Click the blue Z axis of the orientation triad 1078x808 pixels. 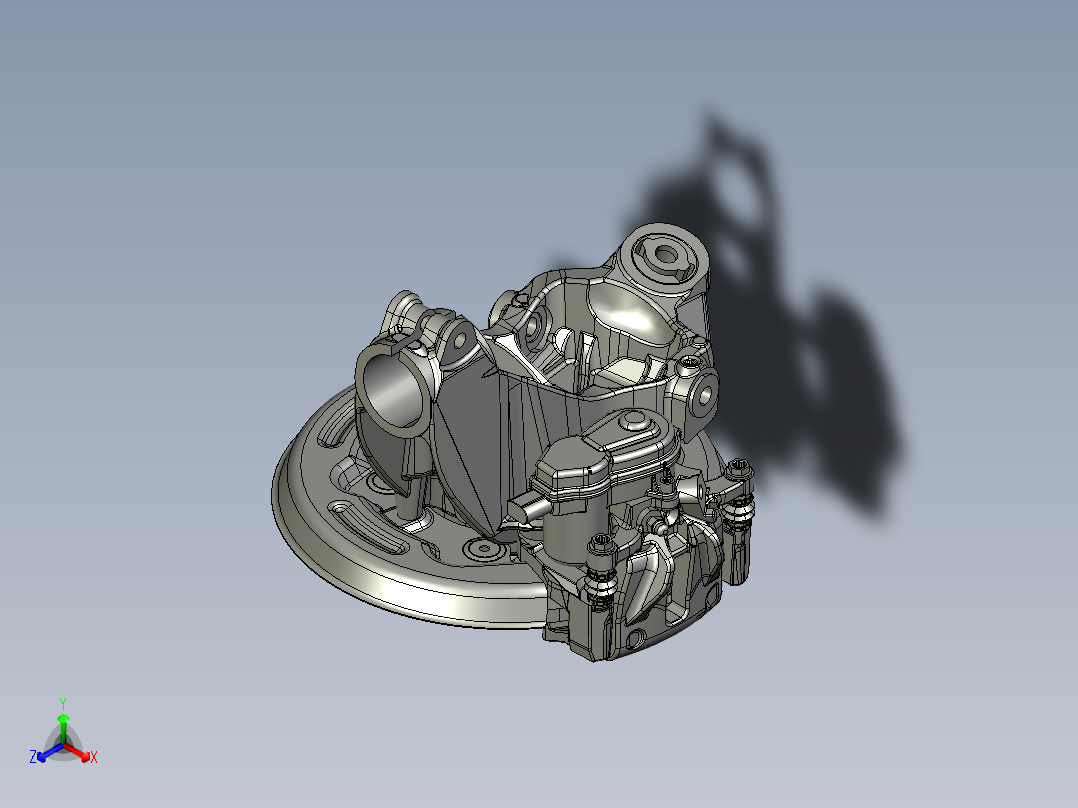[x=50, y=752]
